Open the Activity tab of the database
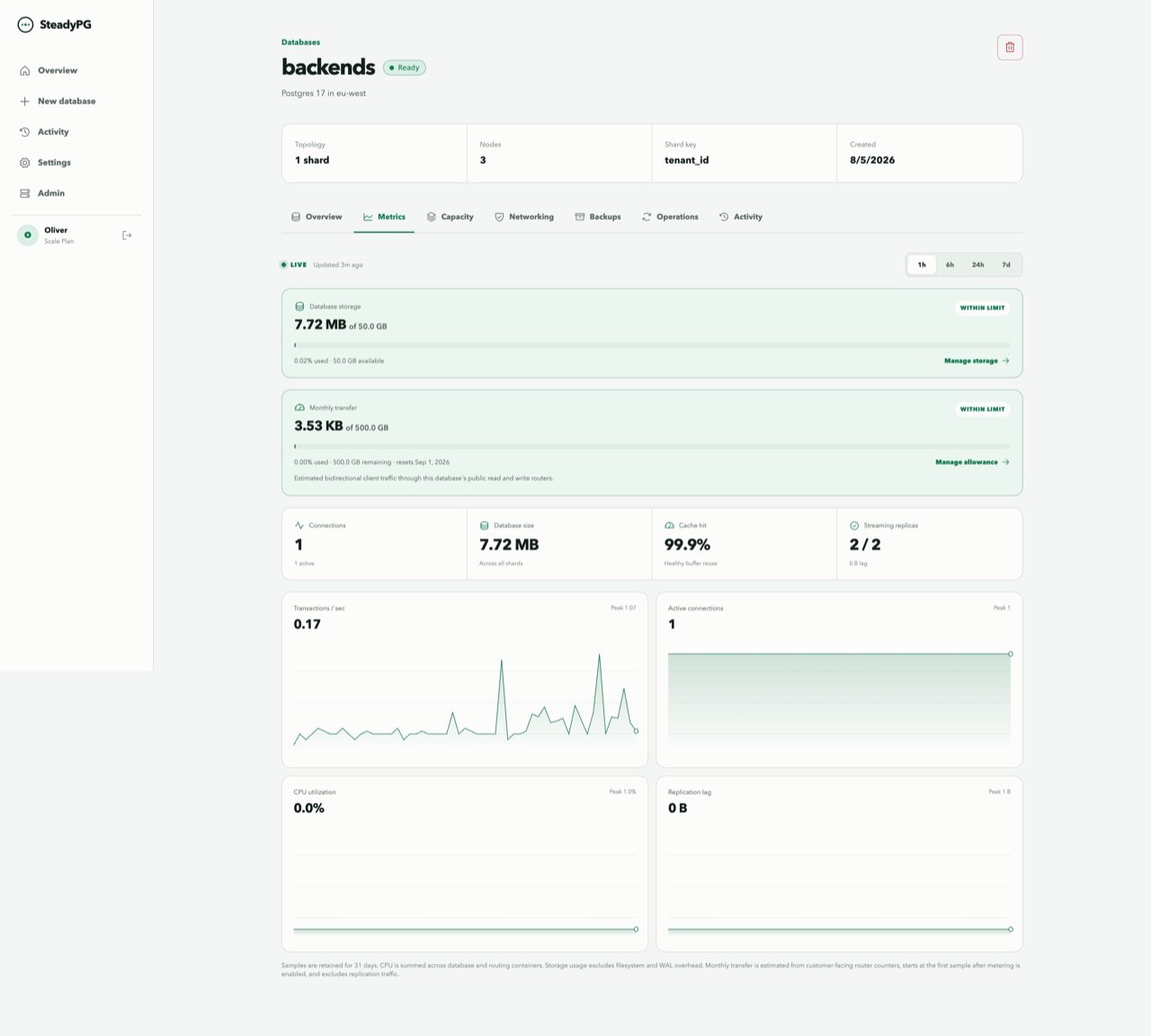 click(740, 217)
